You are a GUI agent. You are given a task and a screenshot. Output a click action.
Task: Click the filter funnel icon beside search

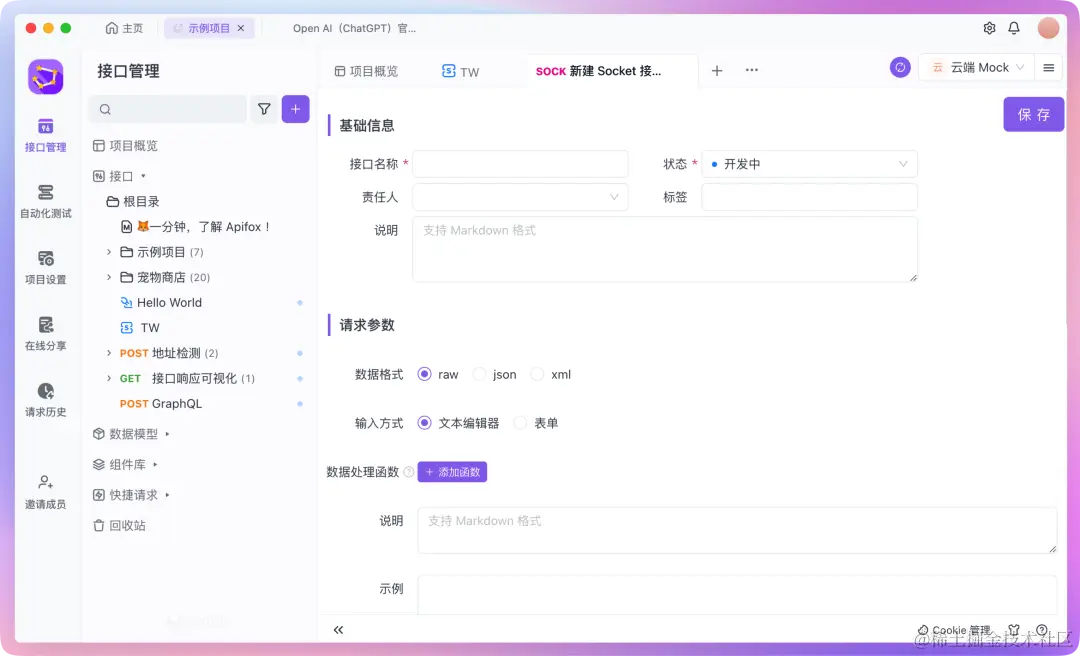coord(264,108)
